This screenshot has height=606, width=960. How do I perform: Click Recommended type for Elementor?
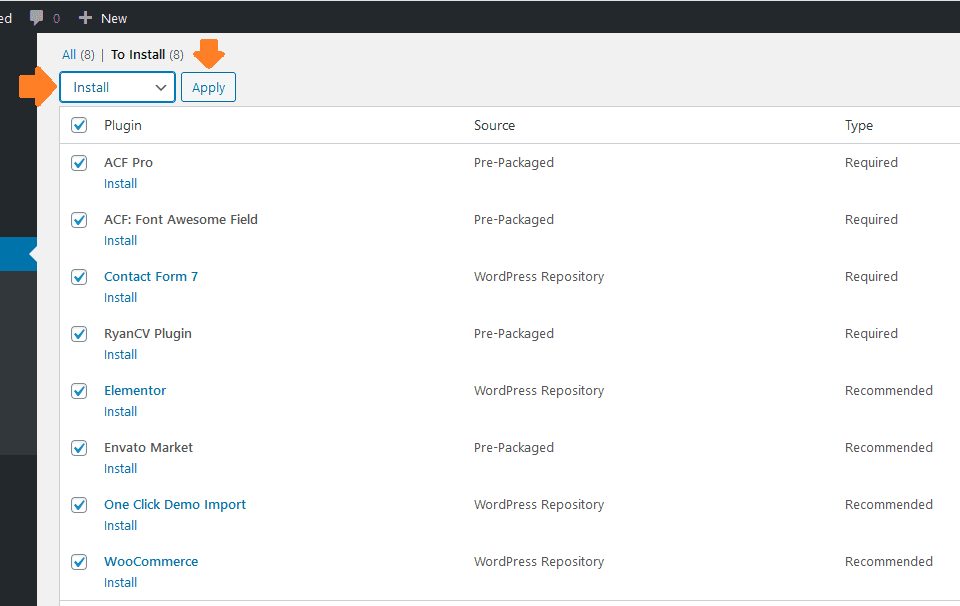coord(889,391)
